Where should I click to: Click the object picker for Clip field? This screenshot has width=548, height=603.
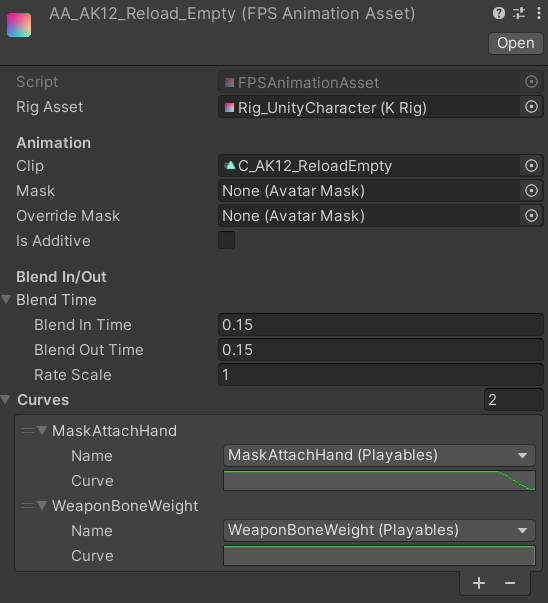tap(531, 166)
